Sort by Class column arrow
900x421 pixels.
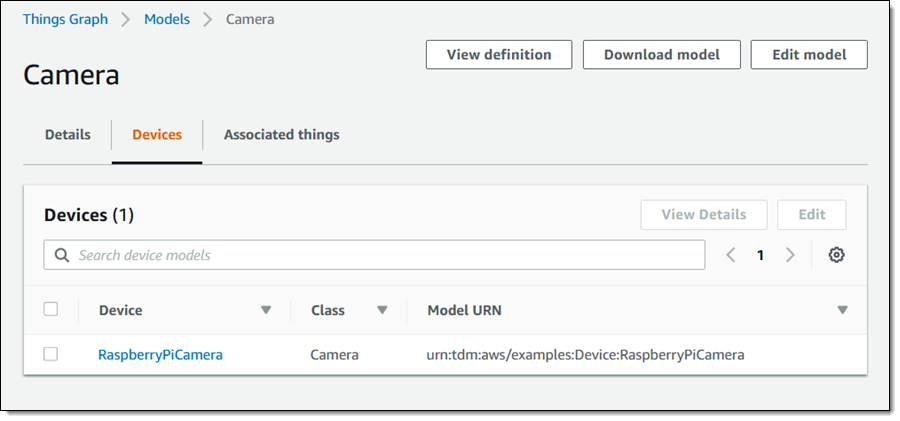point(382,310)
